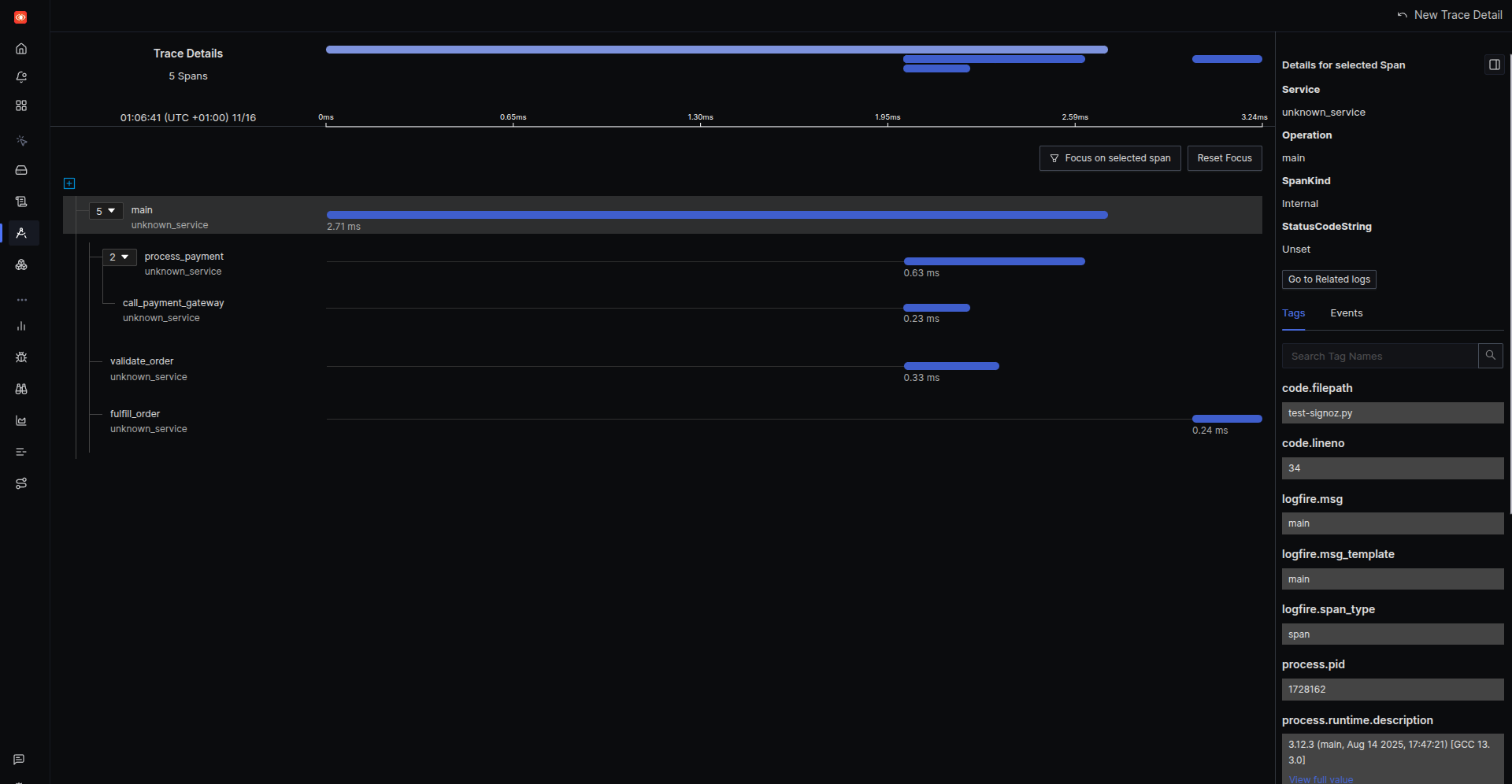Click the SigNoz logo icon
The height and width of the screenshot is (784, 1512).
tap(20, 17)
